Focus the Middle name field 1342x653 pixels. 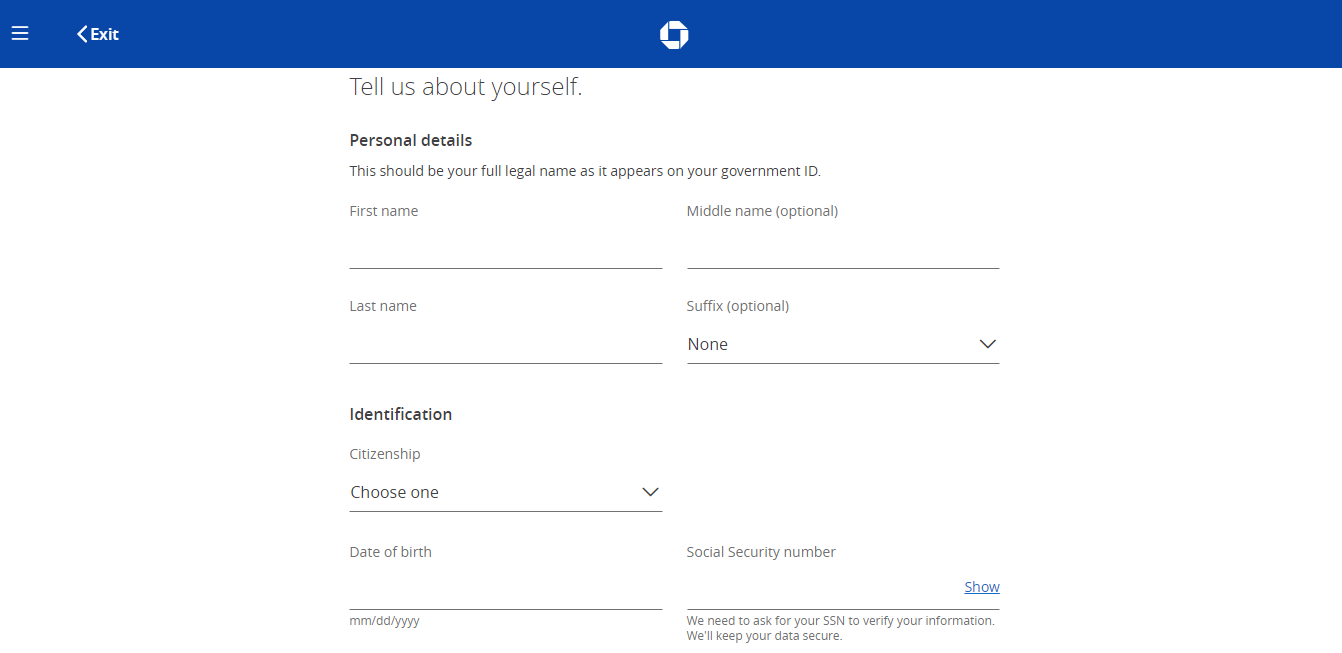coord(843,249)
